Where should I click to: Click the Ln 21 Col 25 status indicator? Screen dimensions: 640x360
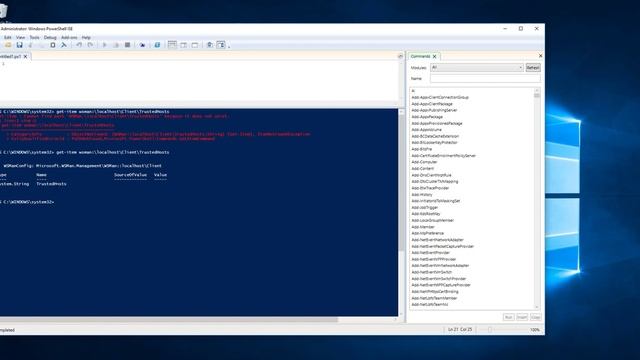(x=460, y=329)
